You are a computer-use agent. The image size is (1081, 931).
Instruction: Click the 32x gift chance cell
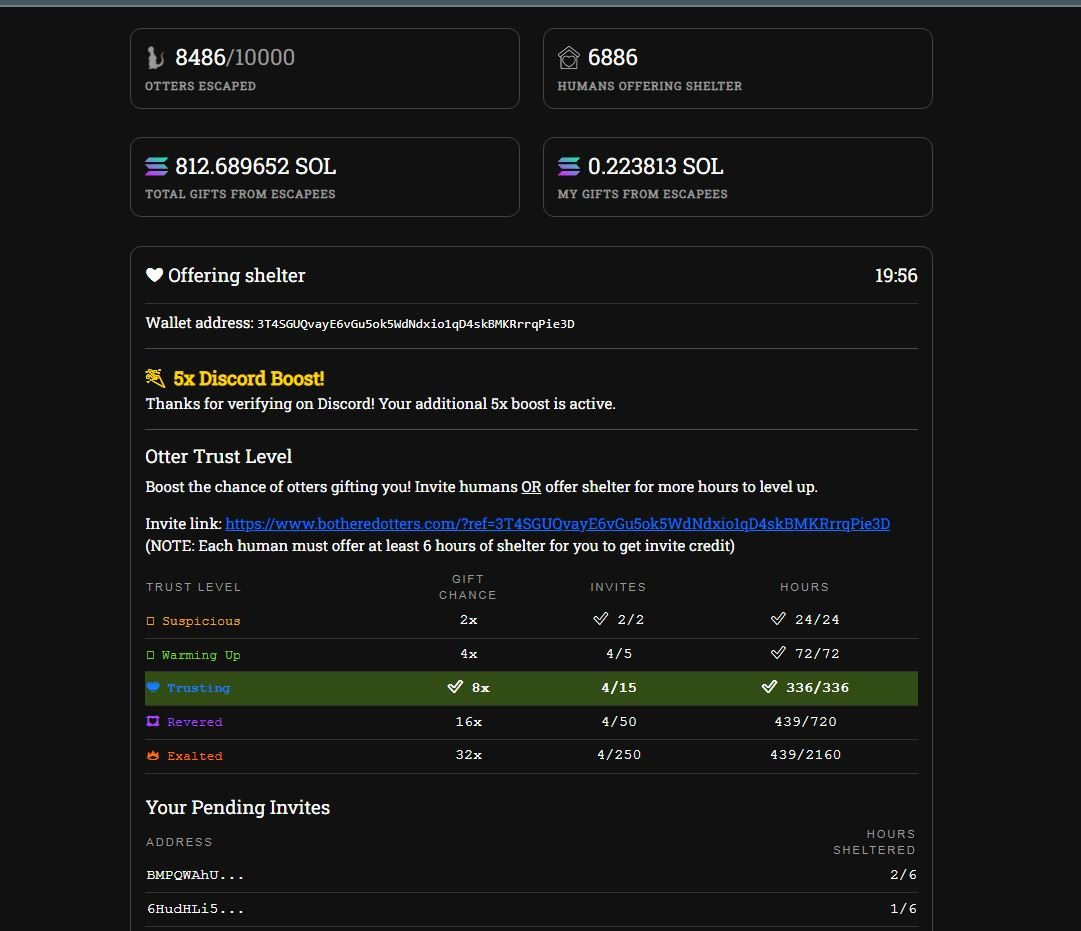[469, 755]
